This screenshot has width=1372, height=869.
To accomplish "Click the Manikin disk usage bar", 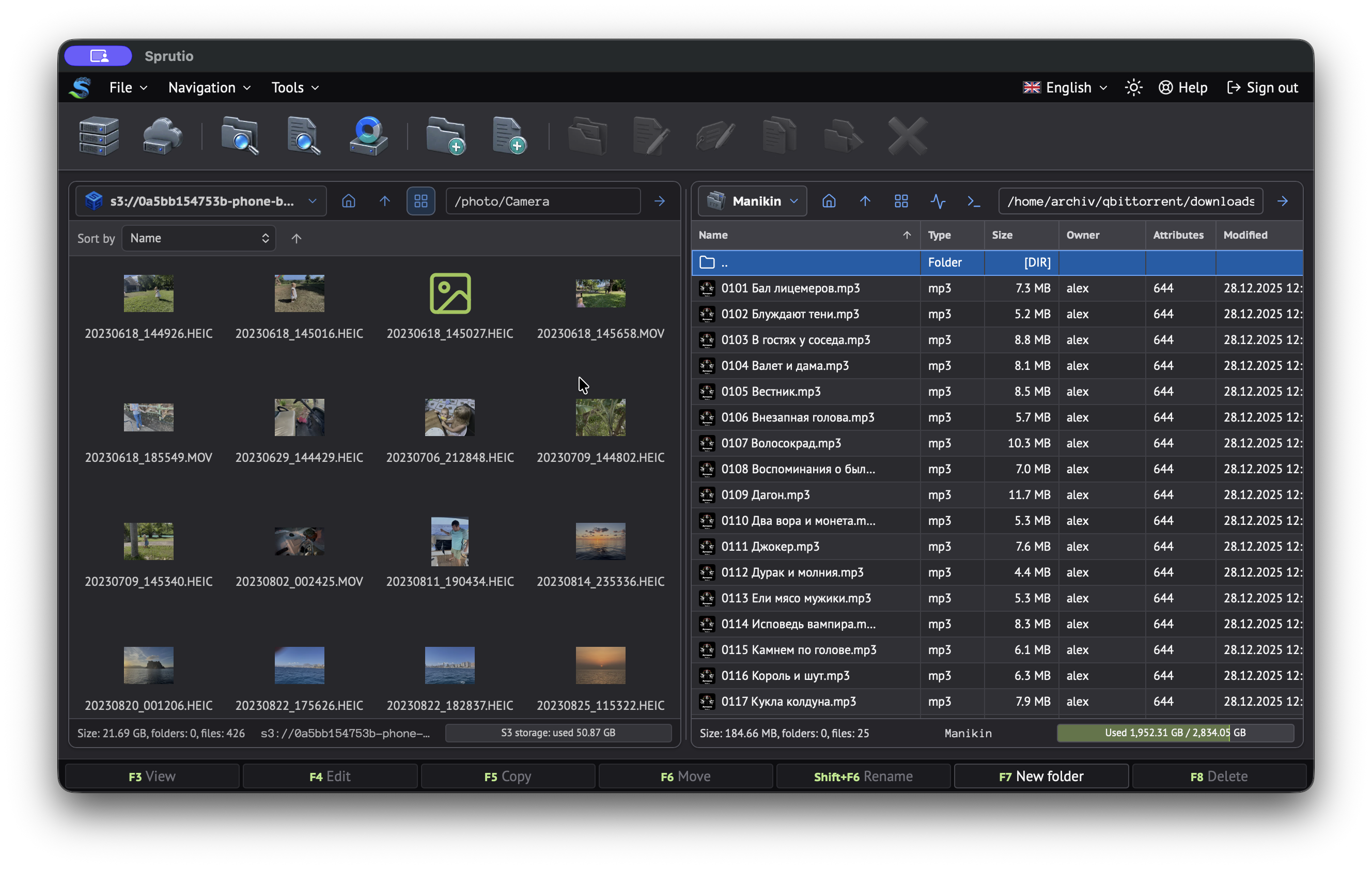I will (x=1175, y=733).
